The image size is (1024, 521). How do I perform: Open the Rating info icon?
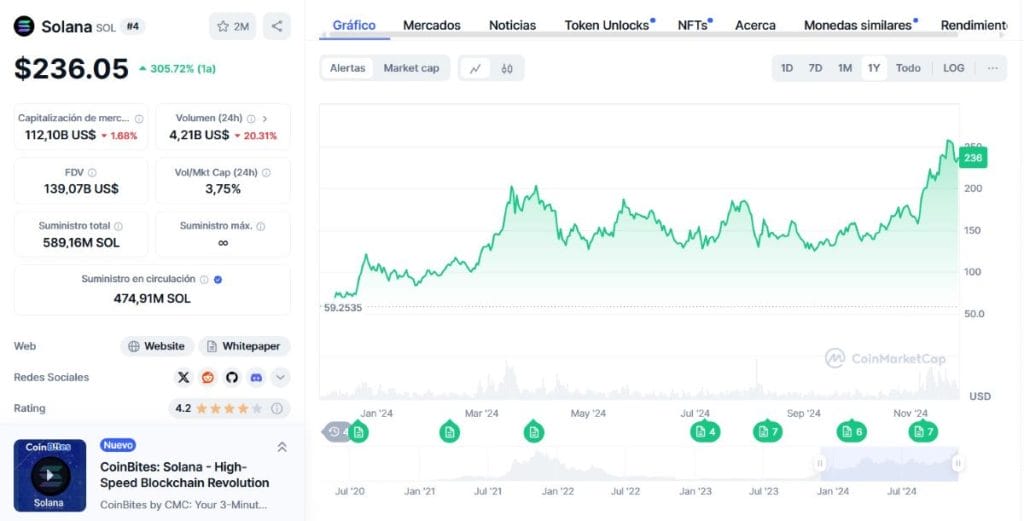[277, 409]
